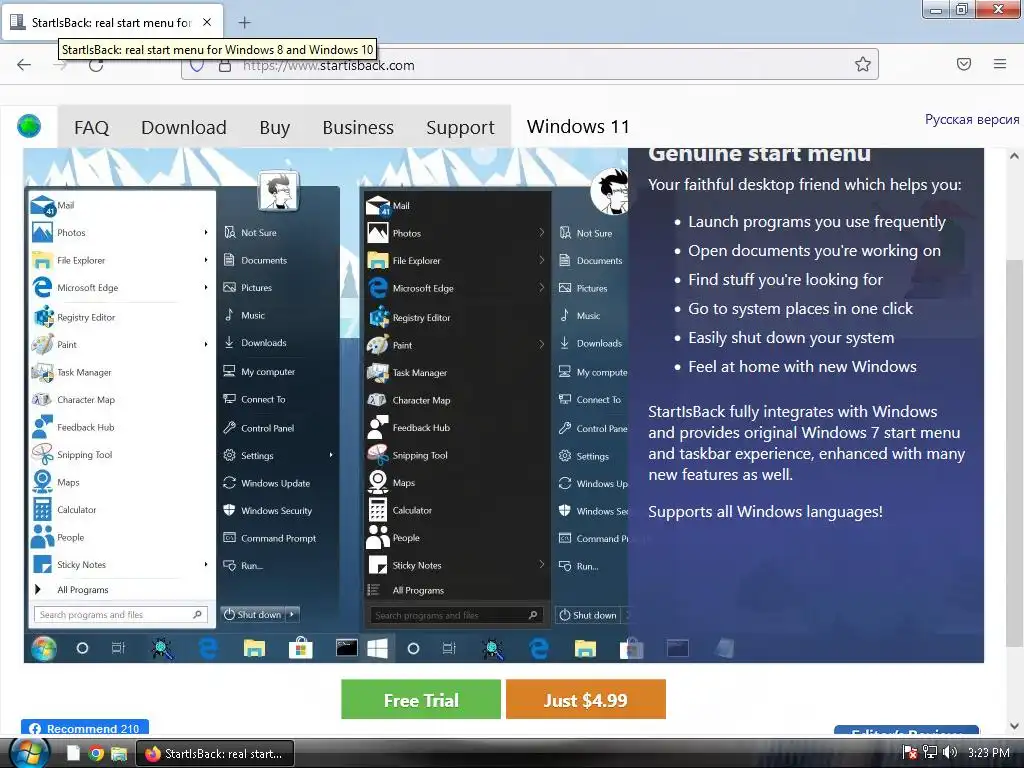Click Microsoft Edge icon in light start menu
Viewport: 1024px width, 768px height.
42,287
